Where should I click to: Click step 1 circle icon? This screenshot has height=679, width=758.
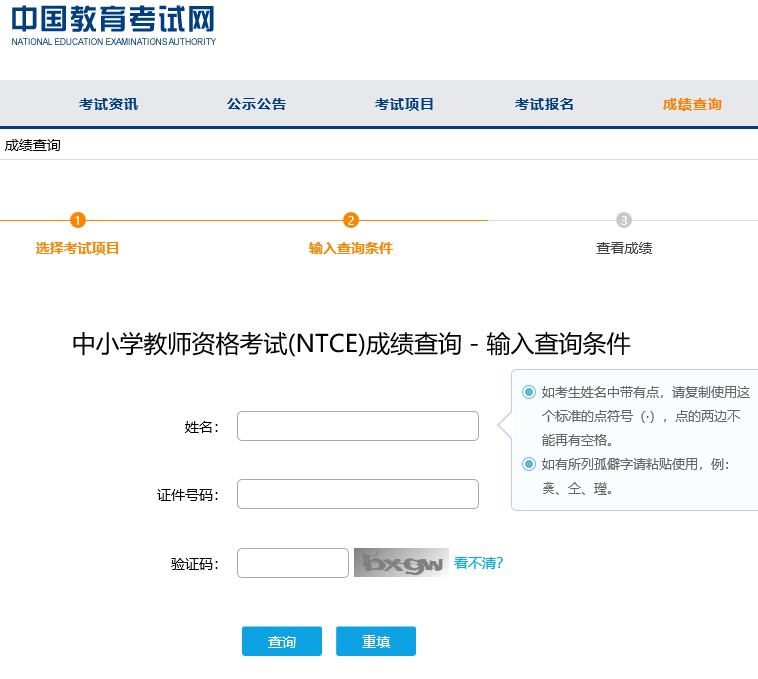coord(78,220)
